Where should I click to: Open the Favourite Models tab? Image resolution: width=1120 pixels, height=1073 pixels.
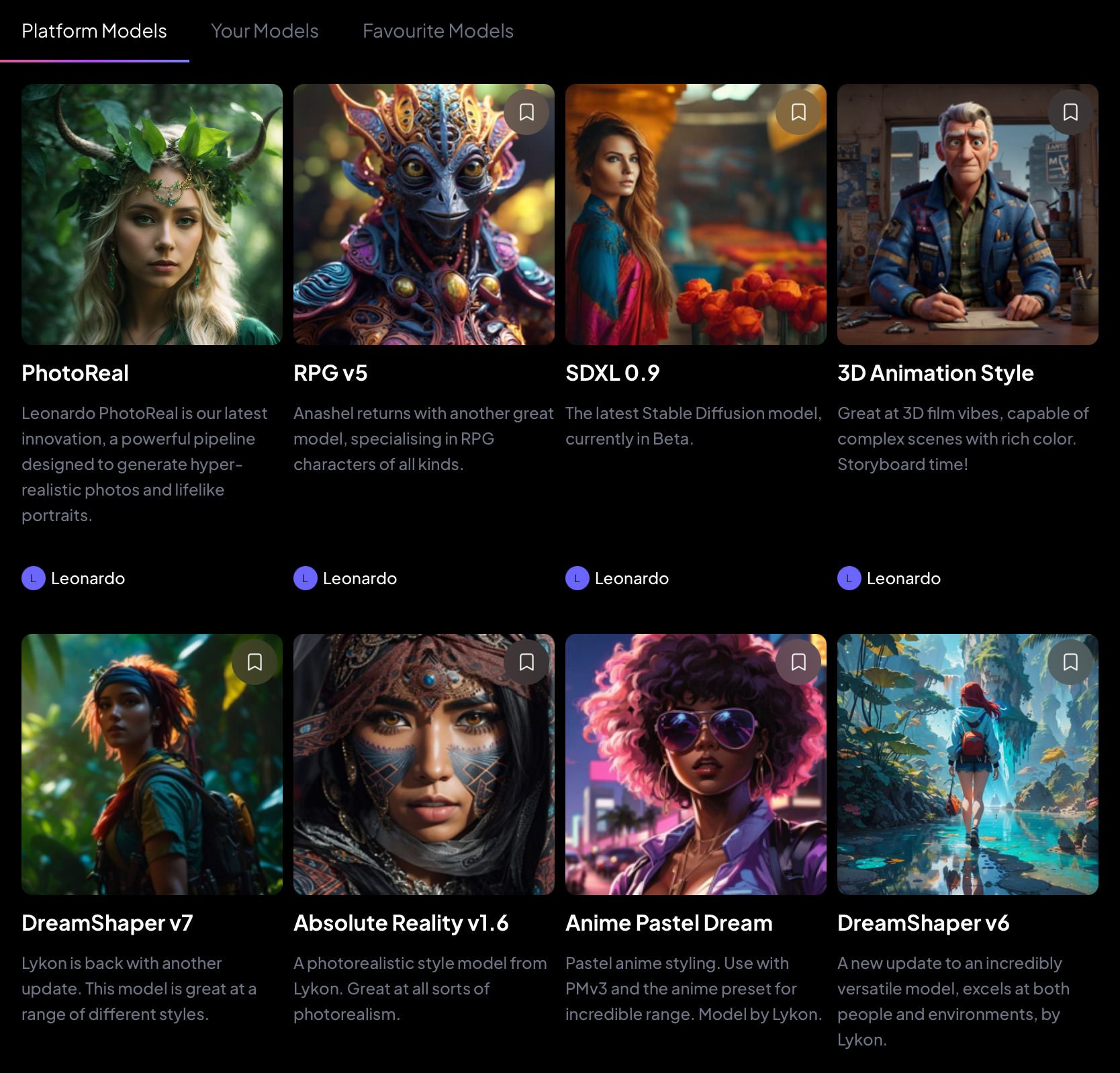(x=437, y=31)
